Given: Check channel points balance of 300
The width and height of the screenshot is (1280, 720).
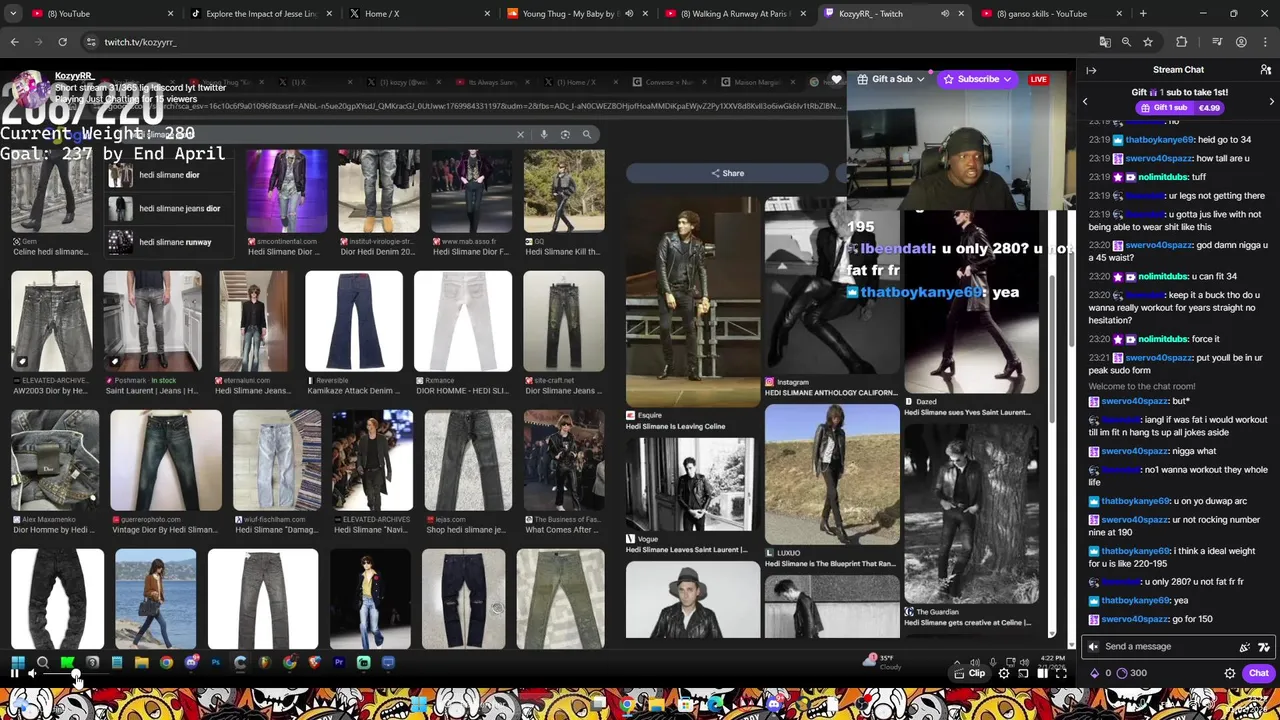Looking at the screenshot, I should (x=1131, y=673).
